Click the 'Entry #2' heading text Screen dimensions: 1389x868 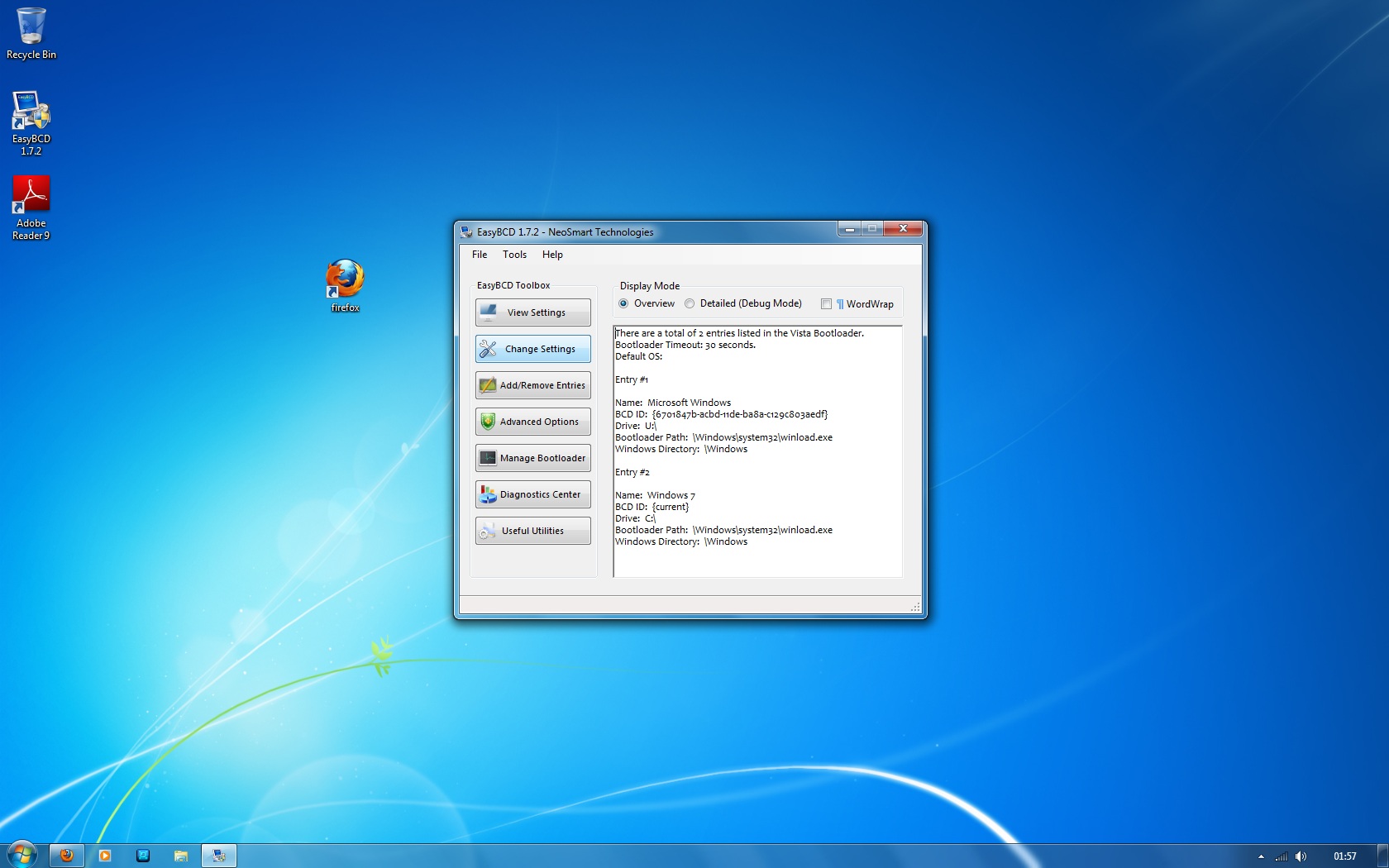[x=632, y=472]
